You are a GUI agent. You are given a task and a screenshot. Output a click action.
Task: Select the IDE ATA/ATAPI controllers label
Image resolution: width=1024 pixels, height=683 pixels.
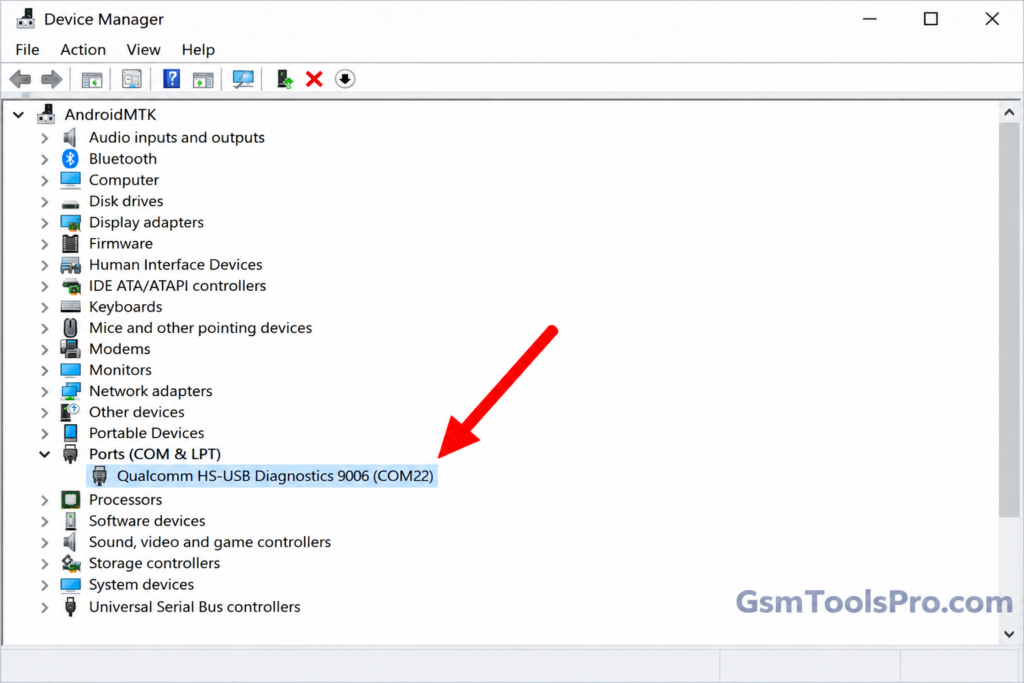[178, 285]
